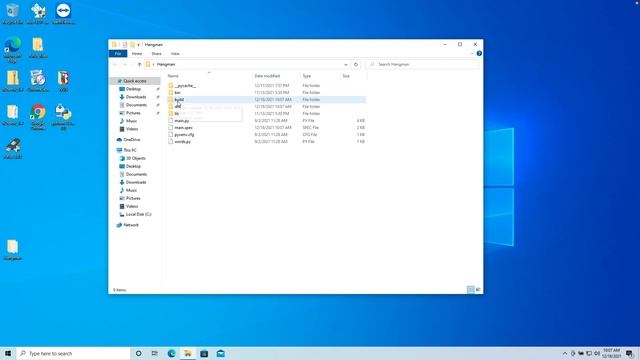
Task: Open Music under Quick access
Action: (x=131, y=121)
